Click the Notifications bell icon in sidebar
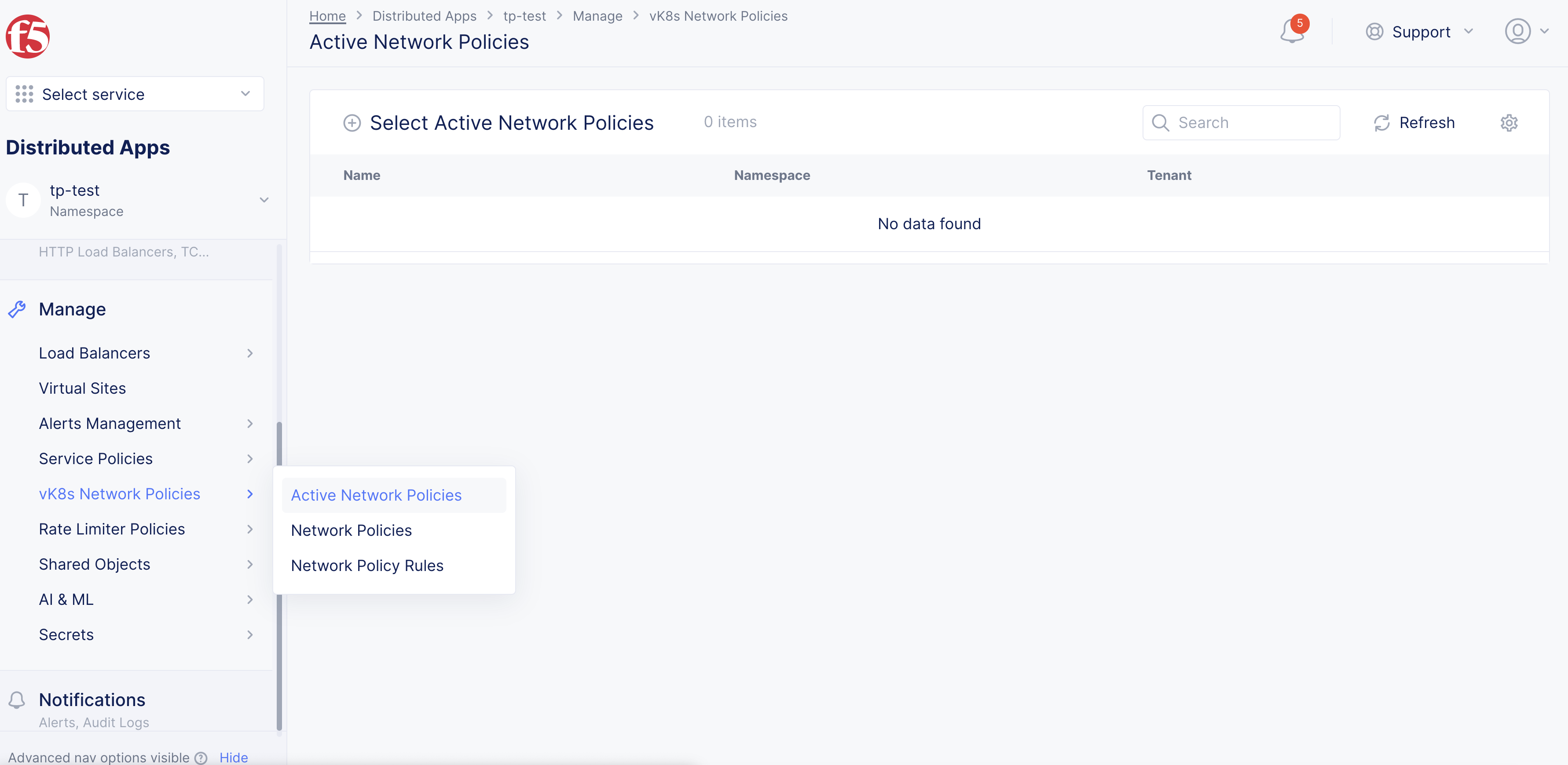This screenshot has height=765, width=1568. coord(17,700)
